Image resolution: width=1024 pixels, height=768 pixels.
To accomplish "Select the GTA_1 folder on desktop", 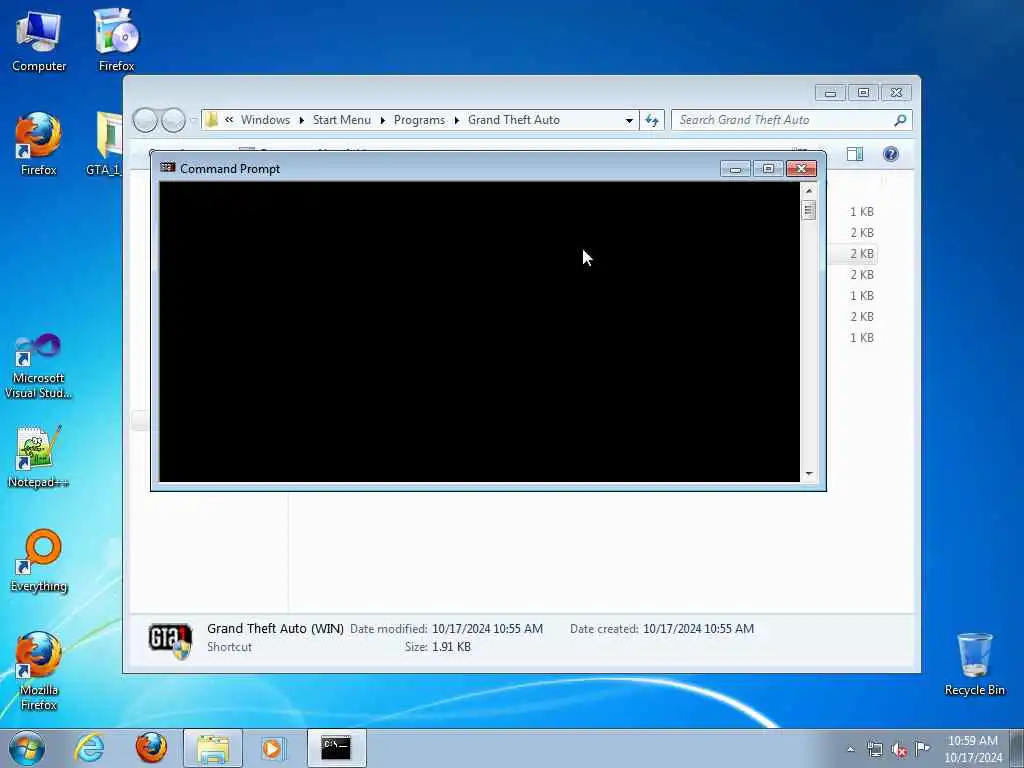I will pyautogui.click(x=105, y=144).
